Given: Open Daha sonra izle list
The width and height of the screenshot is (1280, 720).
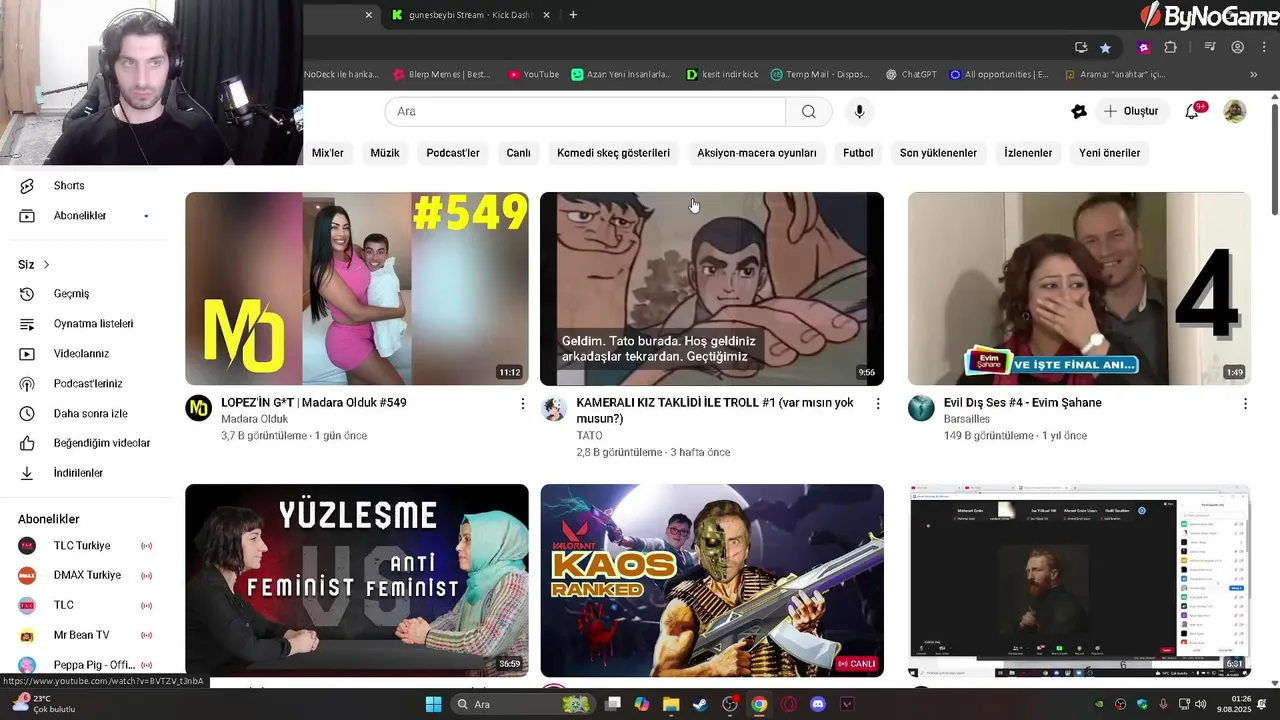Looking at the screenshot, I should coord(85,413).
